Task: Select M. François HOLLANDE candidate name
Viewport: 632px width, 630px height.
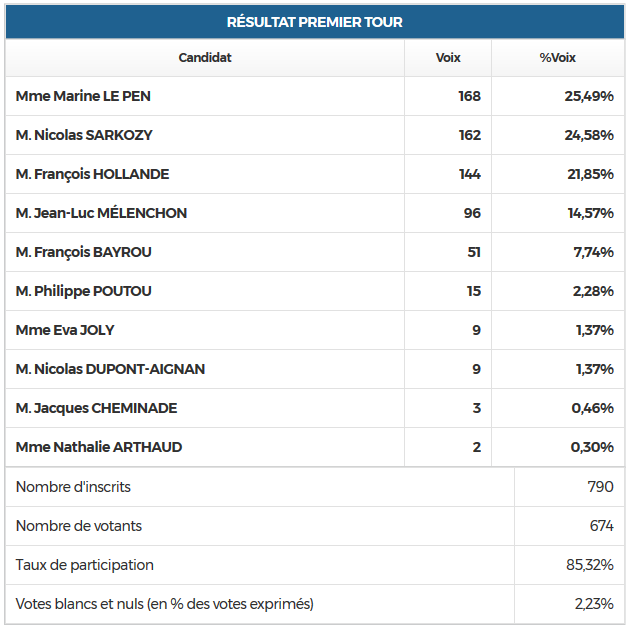Action: pos(93,174)
